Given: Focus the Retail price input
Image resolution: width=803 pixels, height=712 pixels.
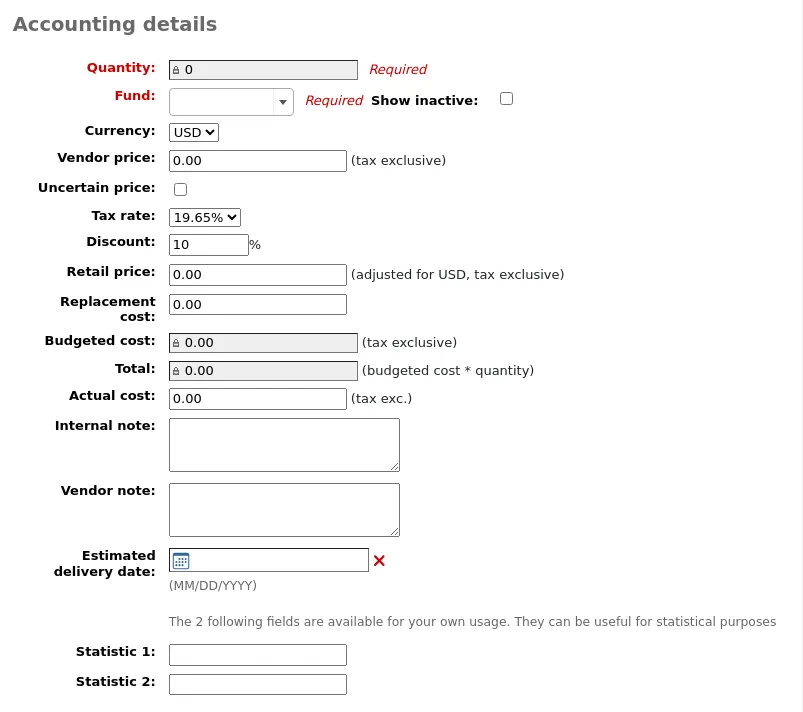Looking at the screenshot, I should click(258, 275).
